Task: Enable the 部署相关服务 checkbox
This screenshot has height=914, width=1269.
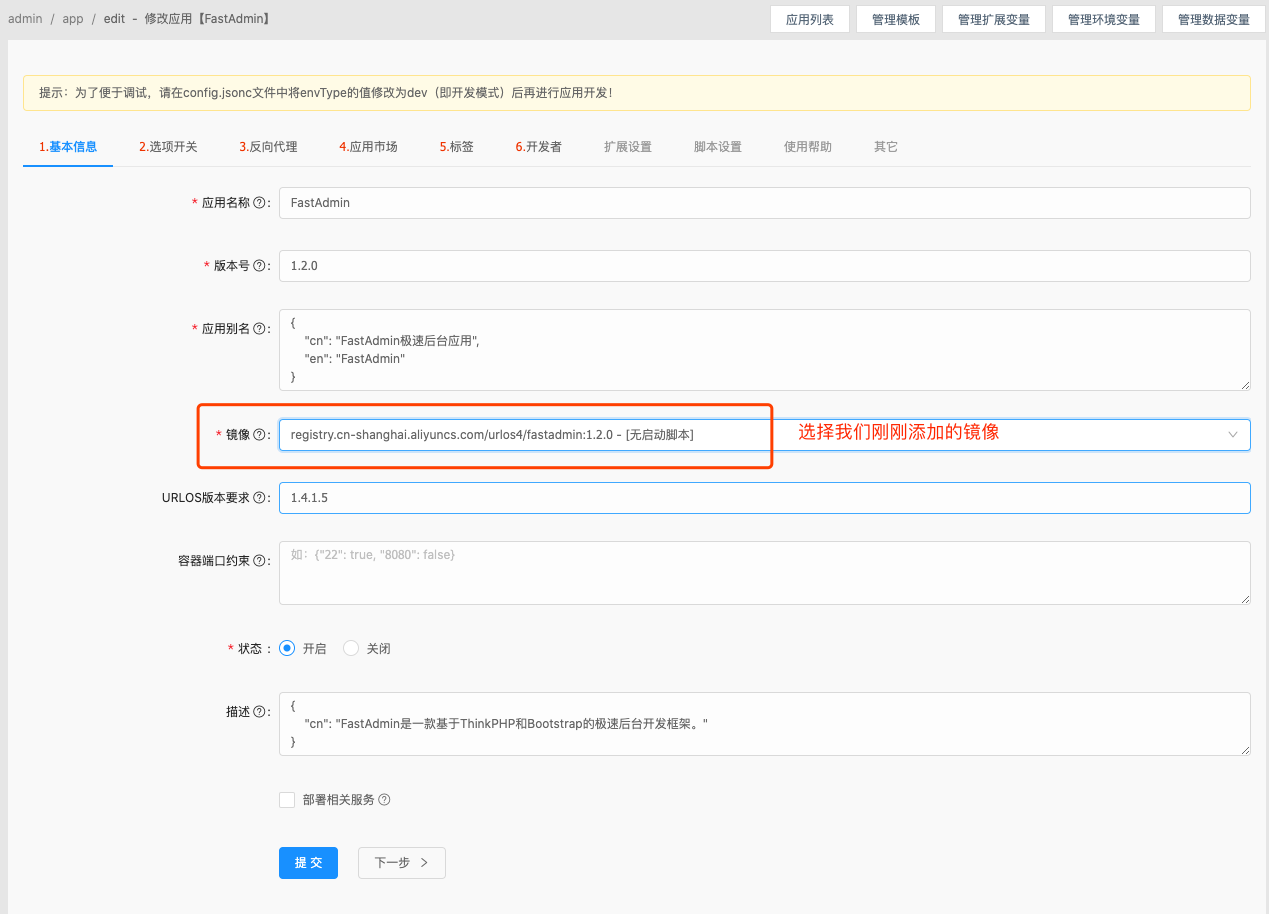Action: tap(287, 799)
